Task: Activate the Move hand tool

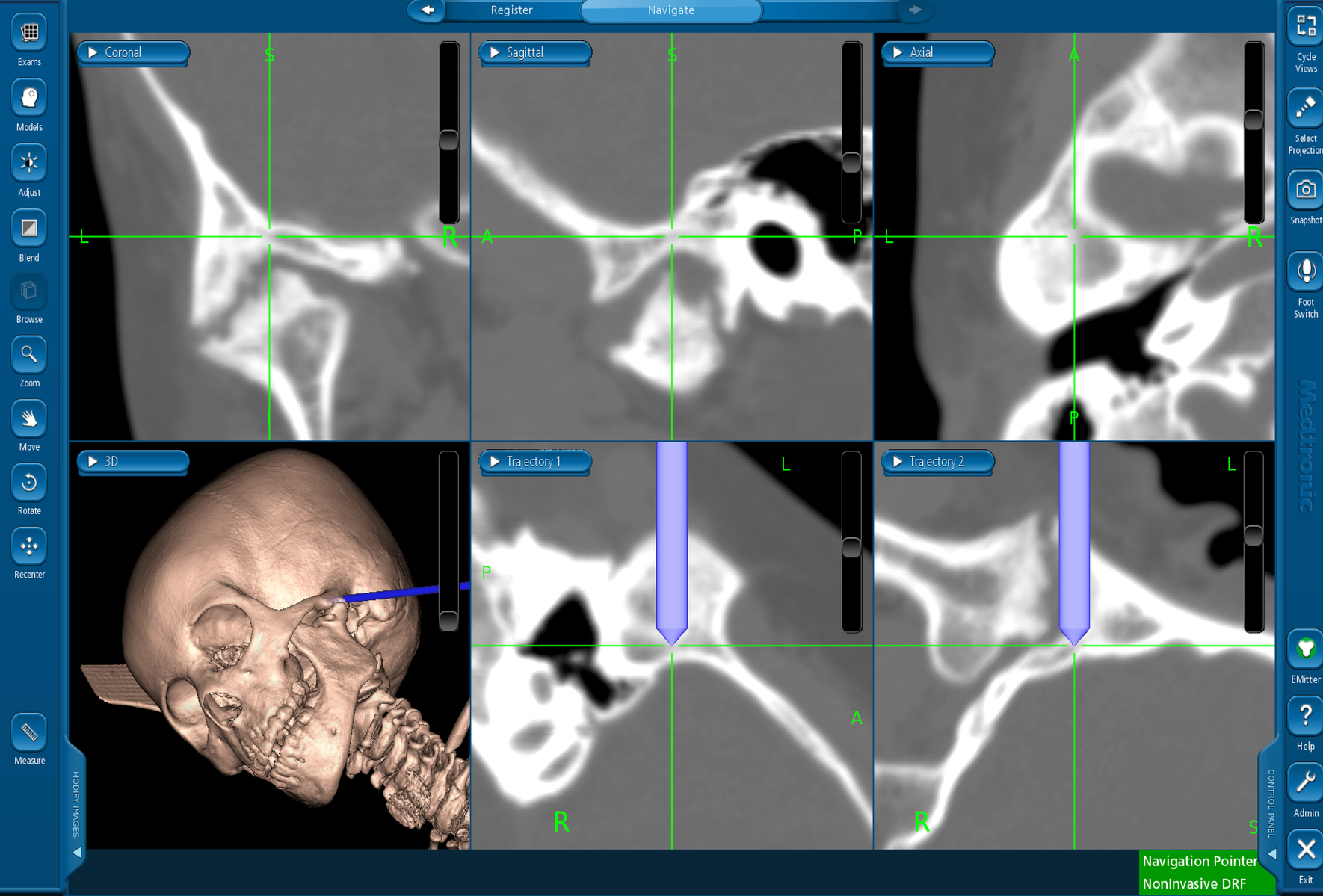Action: [x=29, y=418]
